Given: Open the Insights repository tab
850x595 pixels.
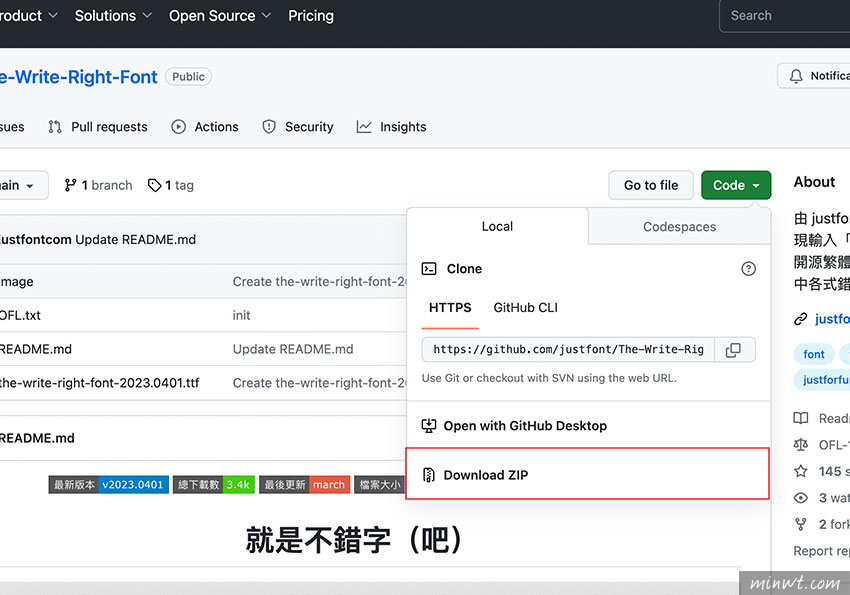Looking at the screenshot, I should [391, 127].
